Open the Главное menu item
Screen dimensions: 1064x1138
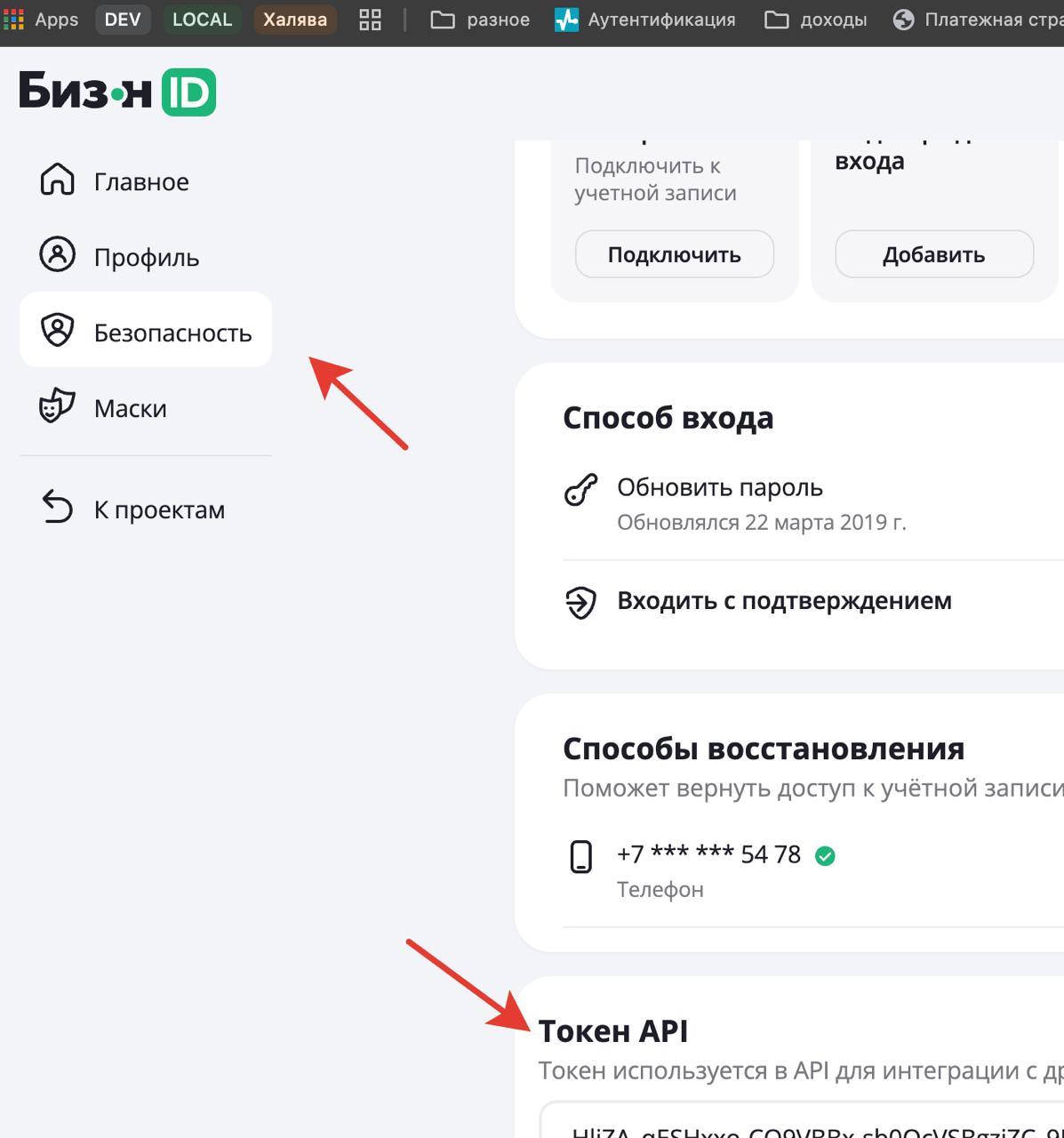click(141, 182)
